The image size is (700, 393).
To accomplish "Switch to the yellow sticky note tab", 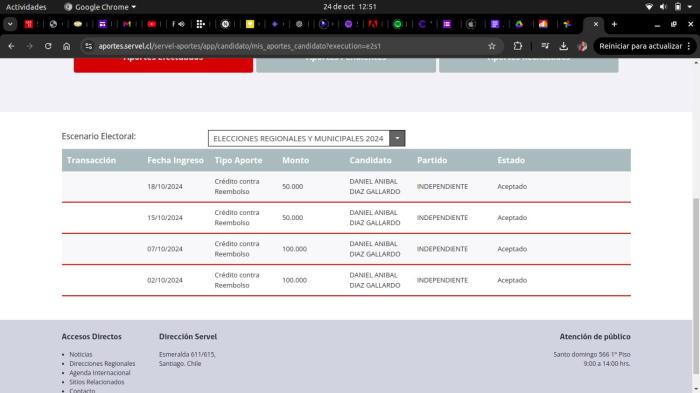I will pyautogui.click(x=250, y=24).
